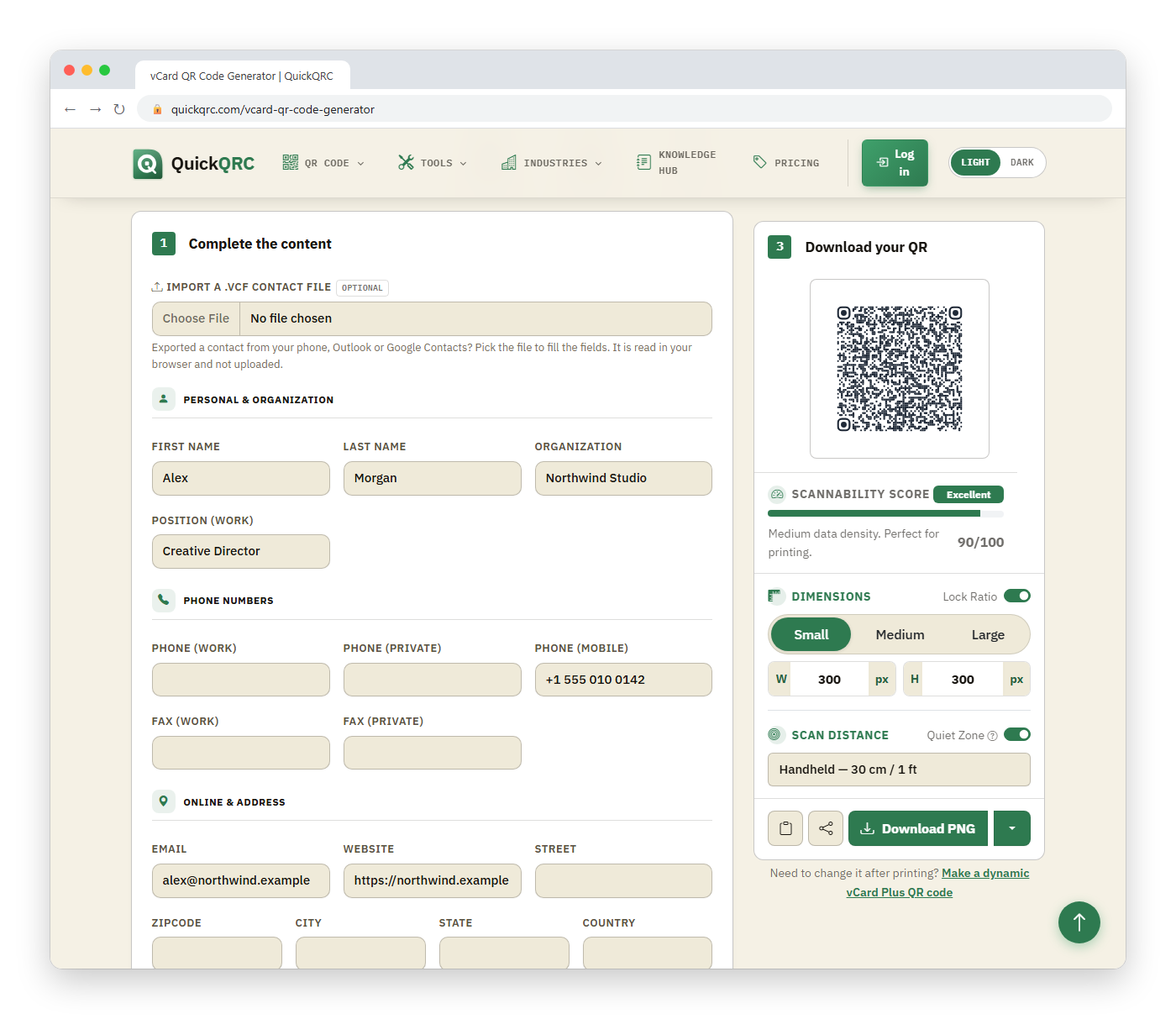1176x1019 pixels.
Task: Open the Scan Distance Handheld dropdown
Action: 899,770
